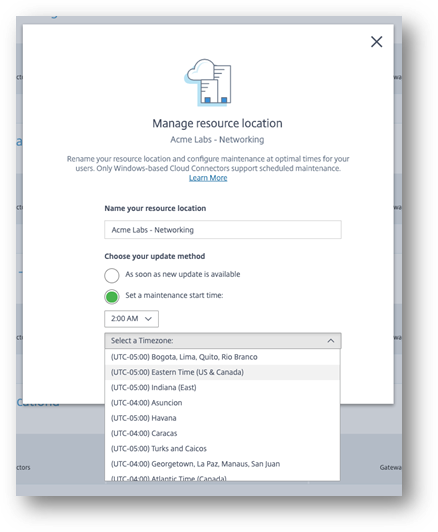Click the Acme Labs - Networking subtitle text

[217, 139]
